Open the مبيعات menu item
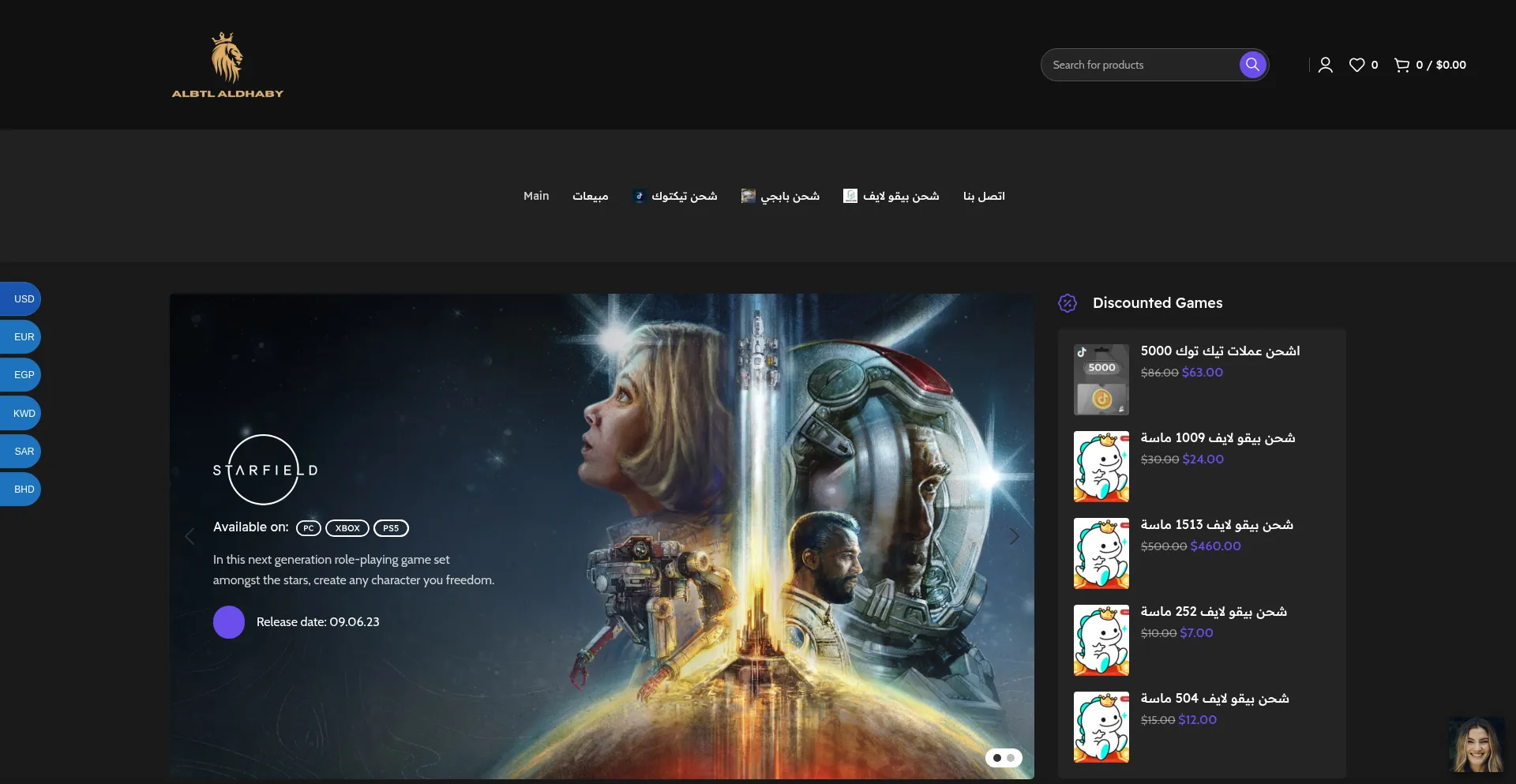The height and width of the screenshot is (784, 1516). tap(591, 196)
